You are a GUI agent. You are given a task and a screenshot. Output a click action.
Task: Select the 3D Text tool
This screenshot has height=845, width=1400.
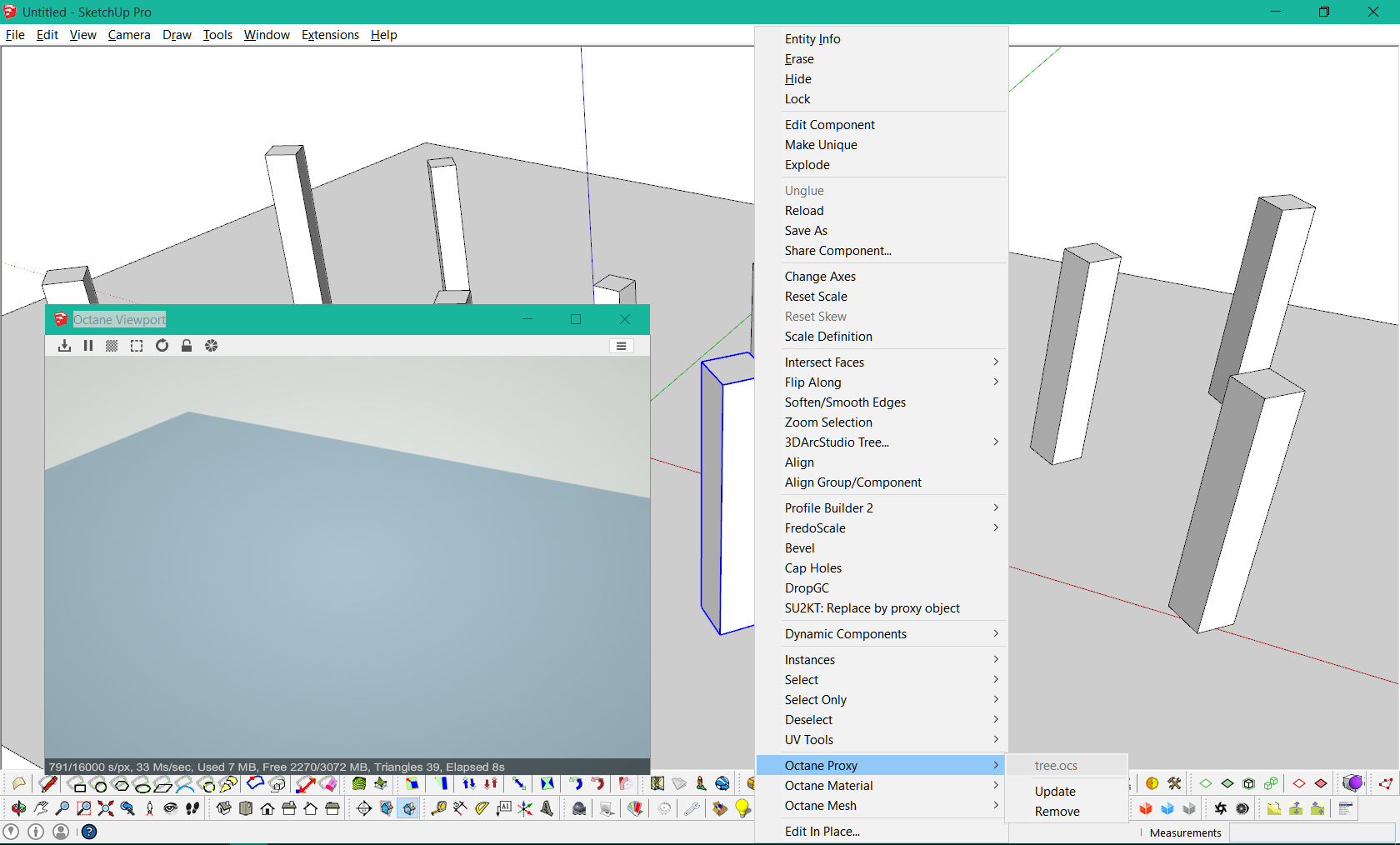pos(547,808)
